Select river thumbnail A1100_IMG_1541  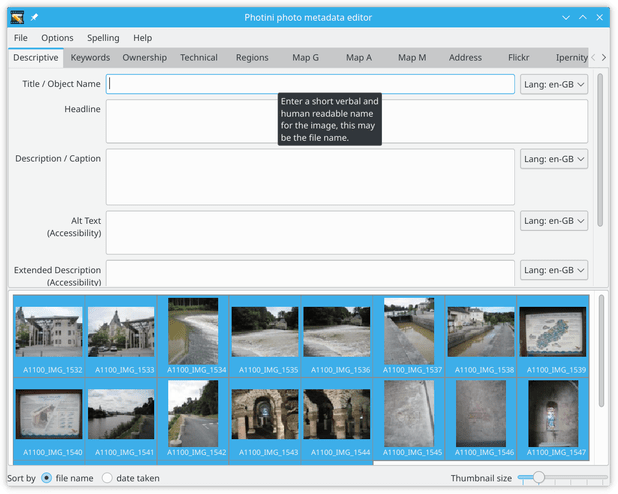coord(121,419)
